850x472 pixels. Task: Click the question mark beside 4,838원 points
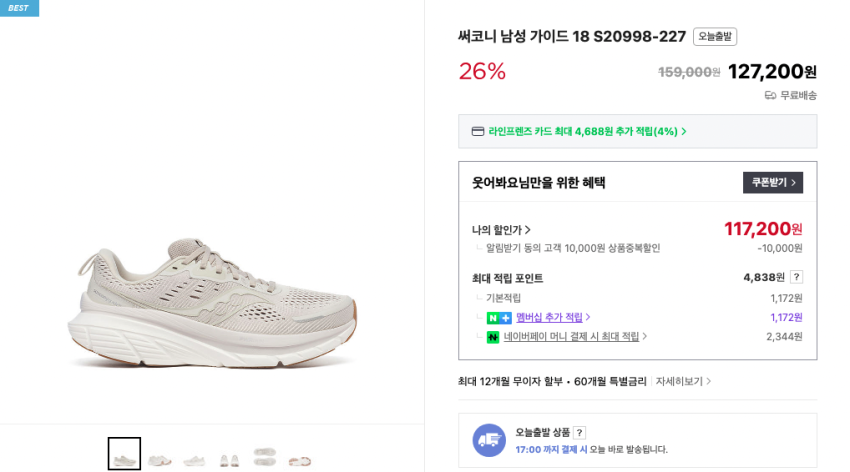click(x=796, y=277)
